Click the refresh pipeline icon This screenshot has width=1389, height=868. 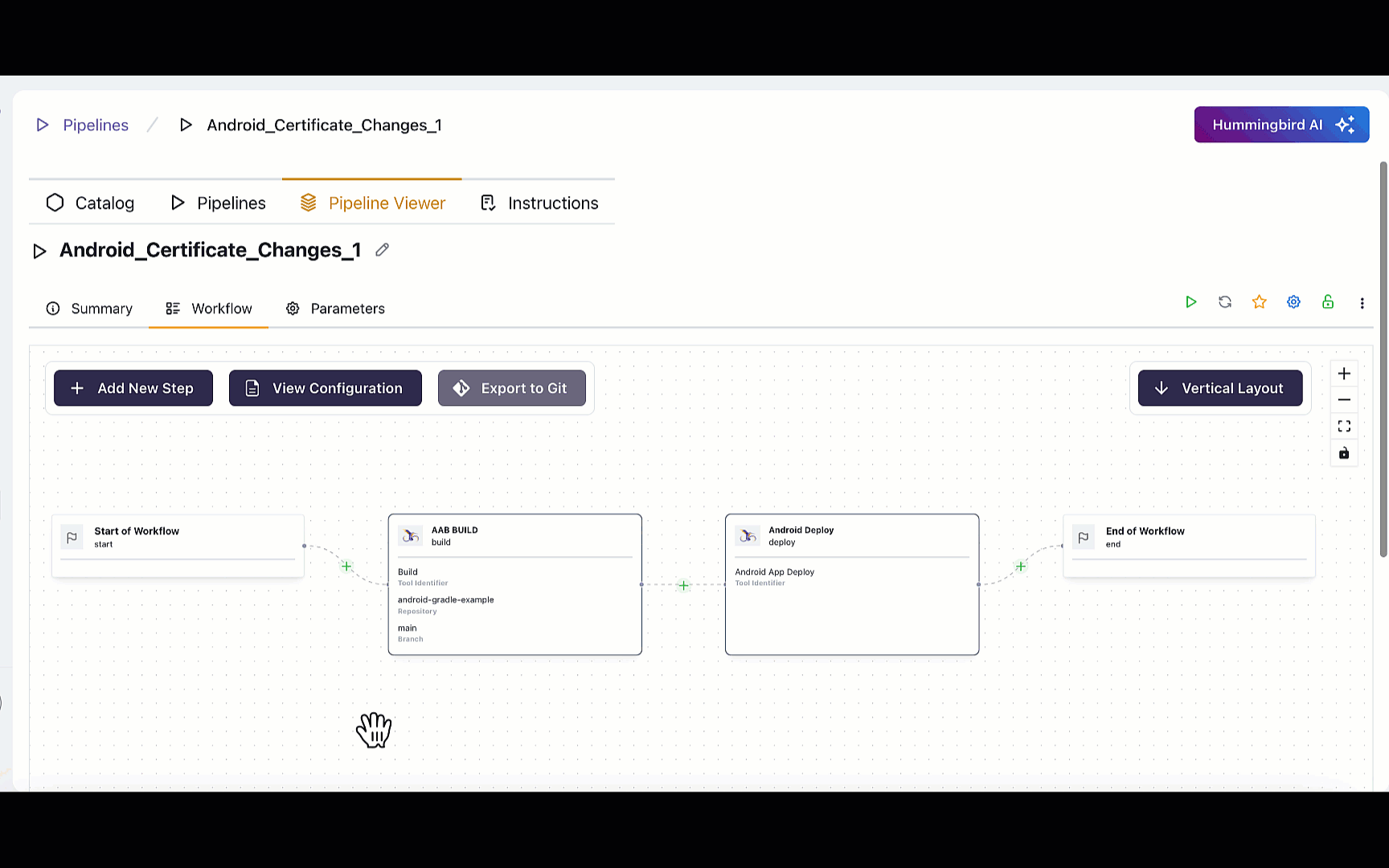tap(1224, 302)
